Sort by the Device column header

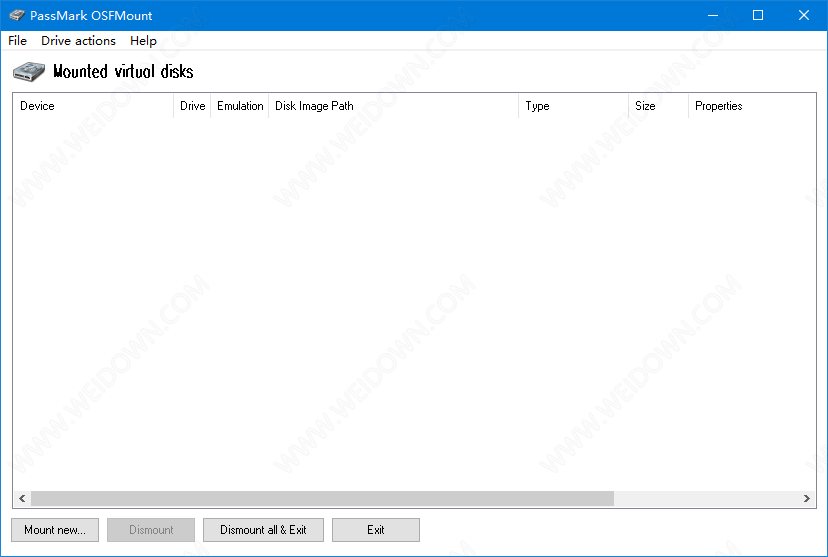(x=93, y=106)
